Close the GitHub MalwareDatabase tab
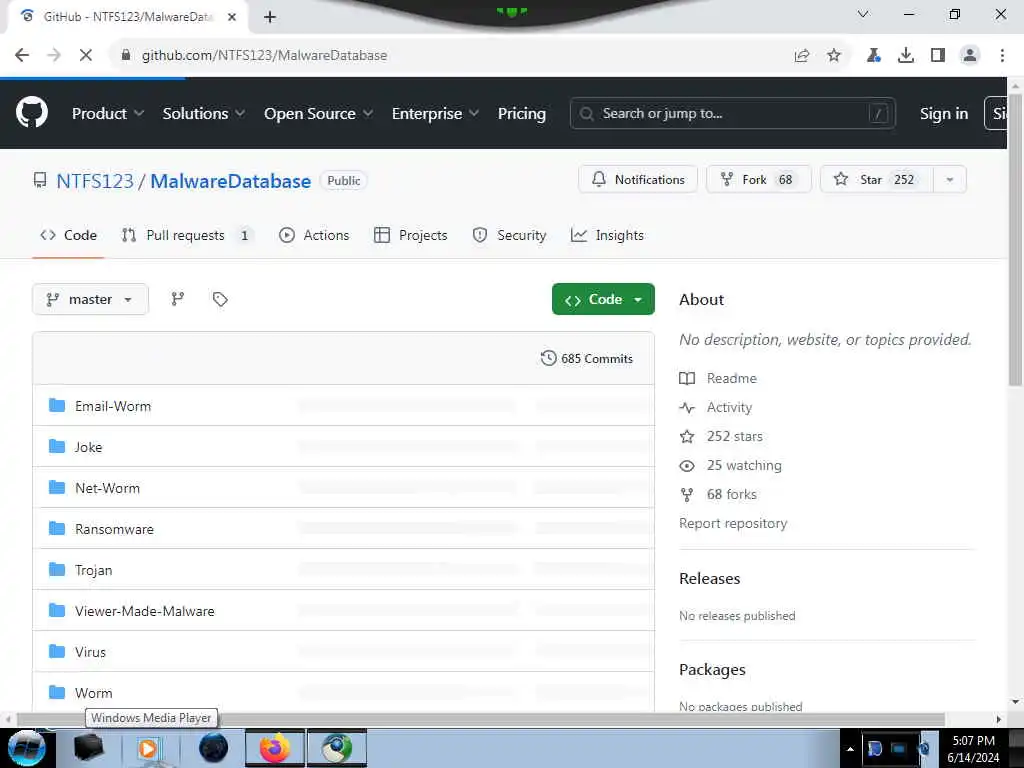 232,17
